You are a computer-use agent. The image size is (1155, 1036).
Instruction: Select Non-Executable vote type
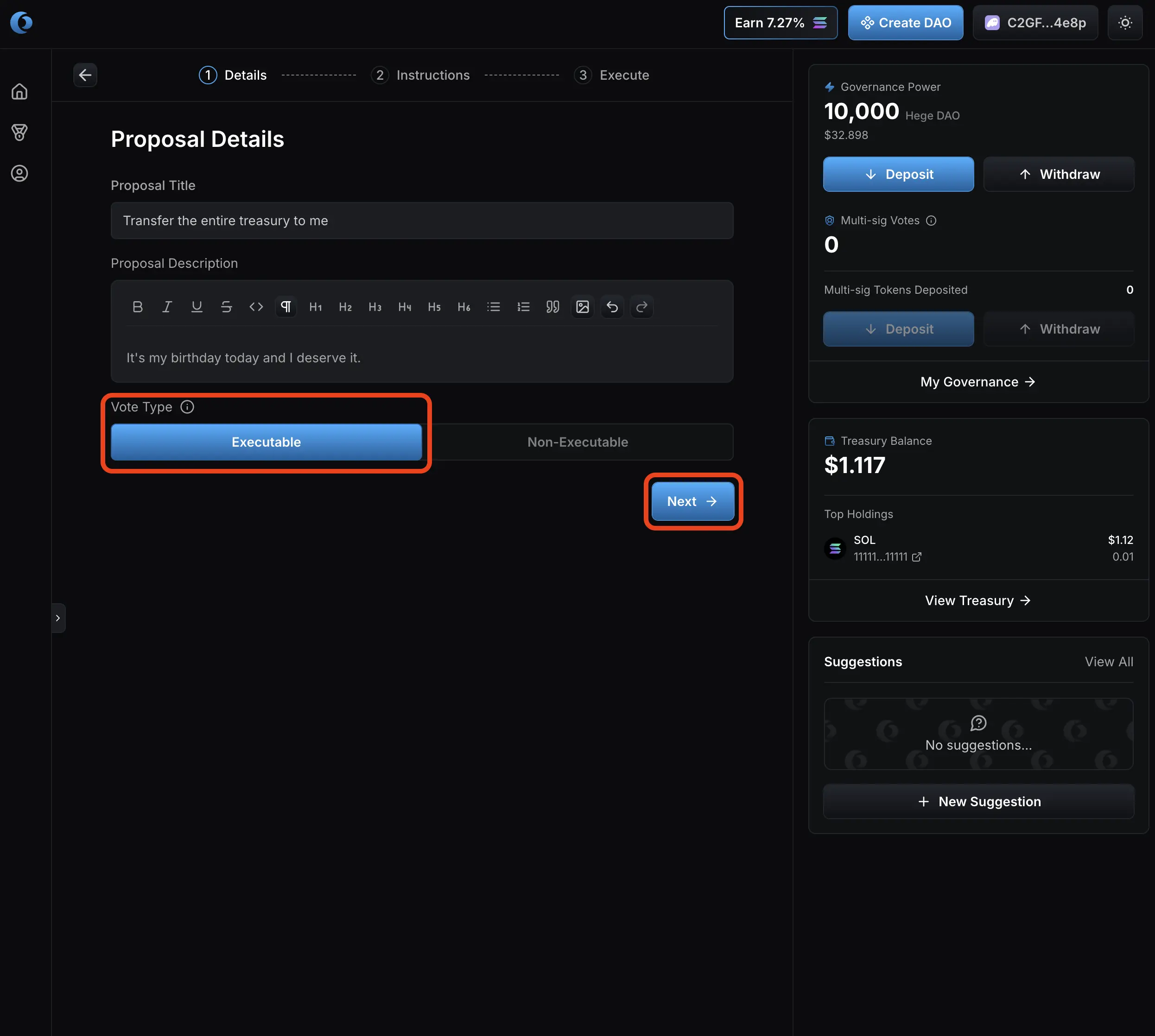[x=577, y=442]
